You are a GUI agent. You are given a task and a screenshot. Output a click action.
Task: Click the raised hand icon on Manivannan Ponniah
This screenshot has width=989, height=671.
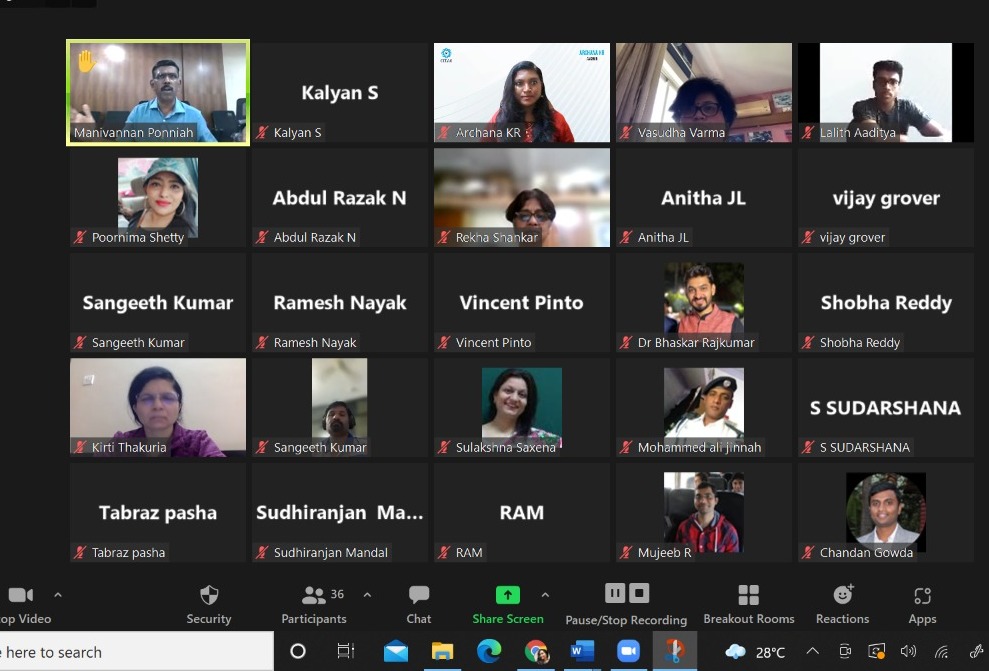coord(86,61)
